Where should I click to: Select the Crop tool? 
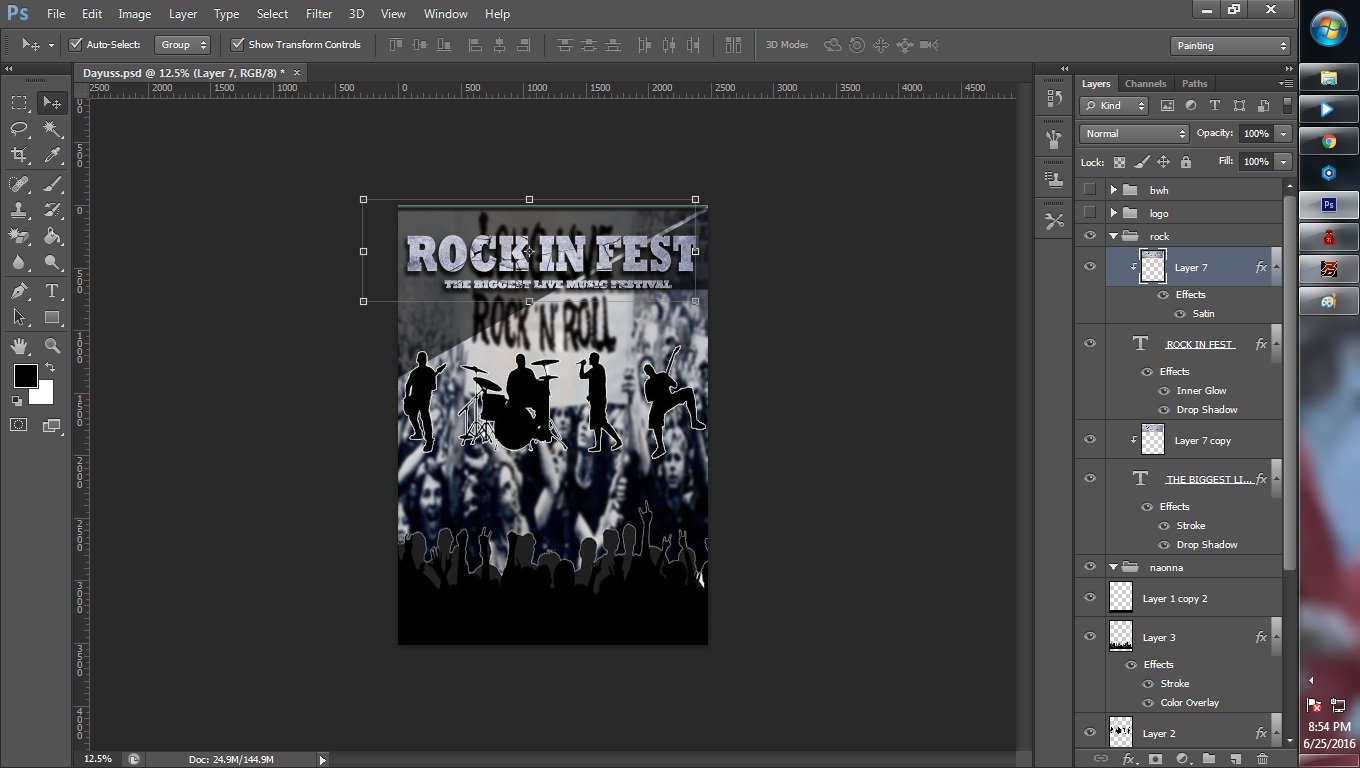click(x=20, y=155)
